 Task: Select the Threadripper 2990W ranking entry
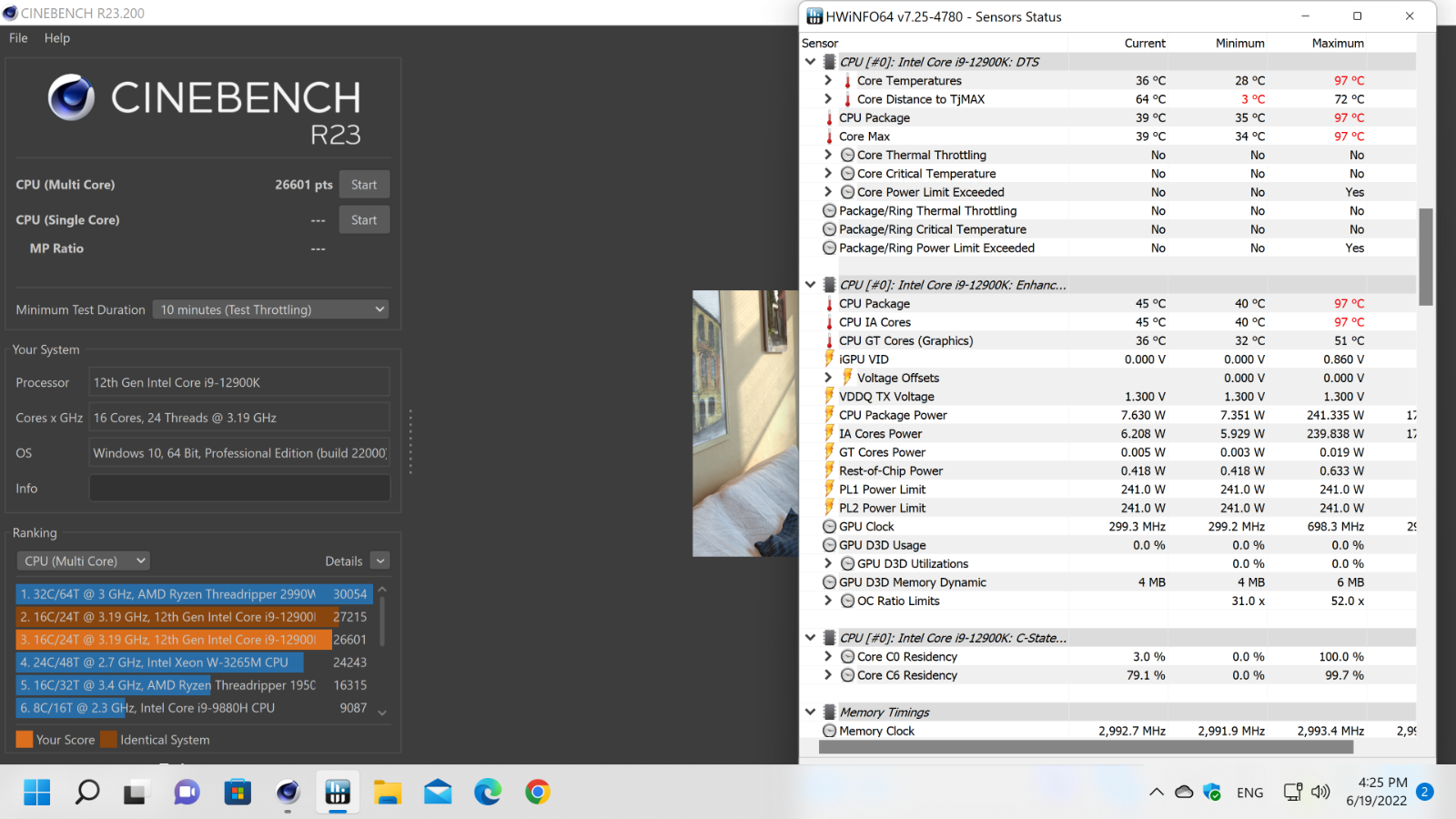point(194,594)
